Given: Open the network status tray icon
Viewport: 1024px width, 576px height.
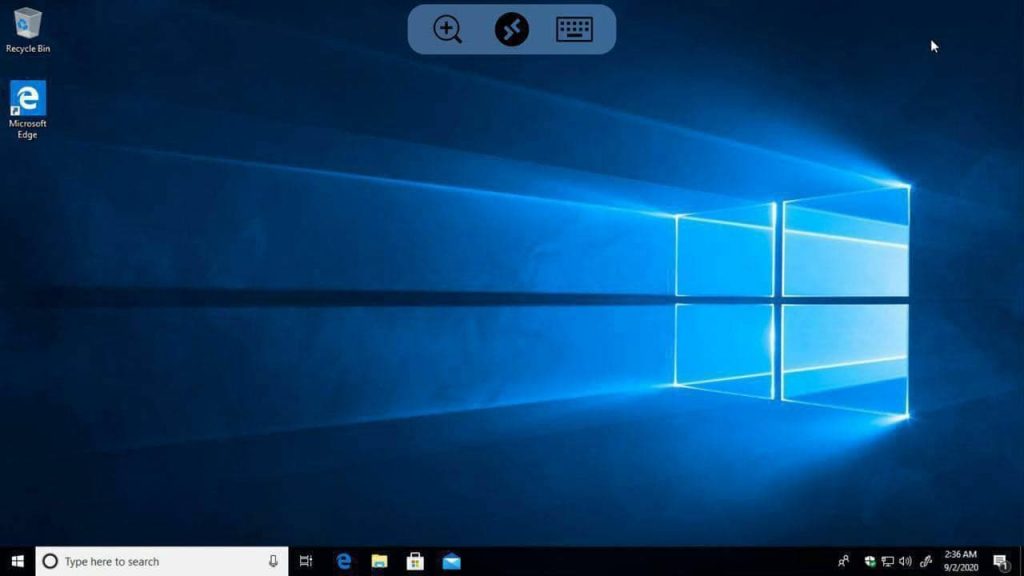Looking at the screenshot, I should pos(888,561).
